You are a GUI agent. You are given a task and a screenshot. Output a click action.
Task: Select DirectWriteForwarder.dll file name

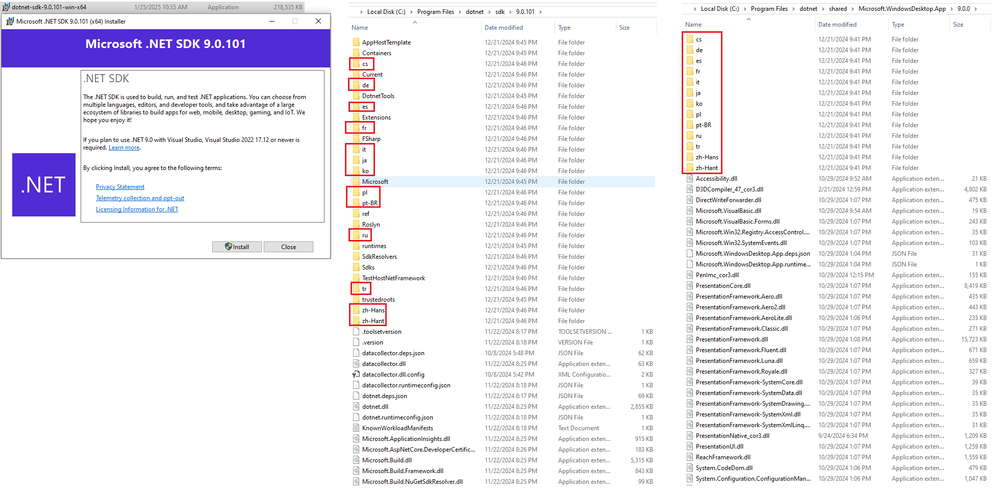pyautogui.click(x=730, y=200)
